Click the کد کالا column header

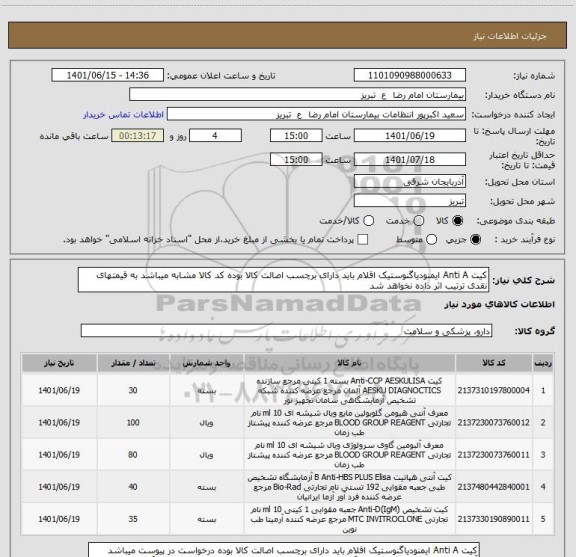tap(494, 363)
